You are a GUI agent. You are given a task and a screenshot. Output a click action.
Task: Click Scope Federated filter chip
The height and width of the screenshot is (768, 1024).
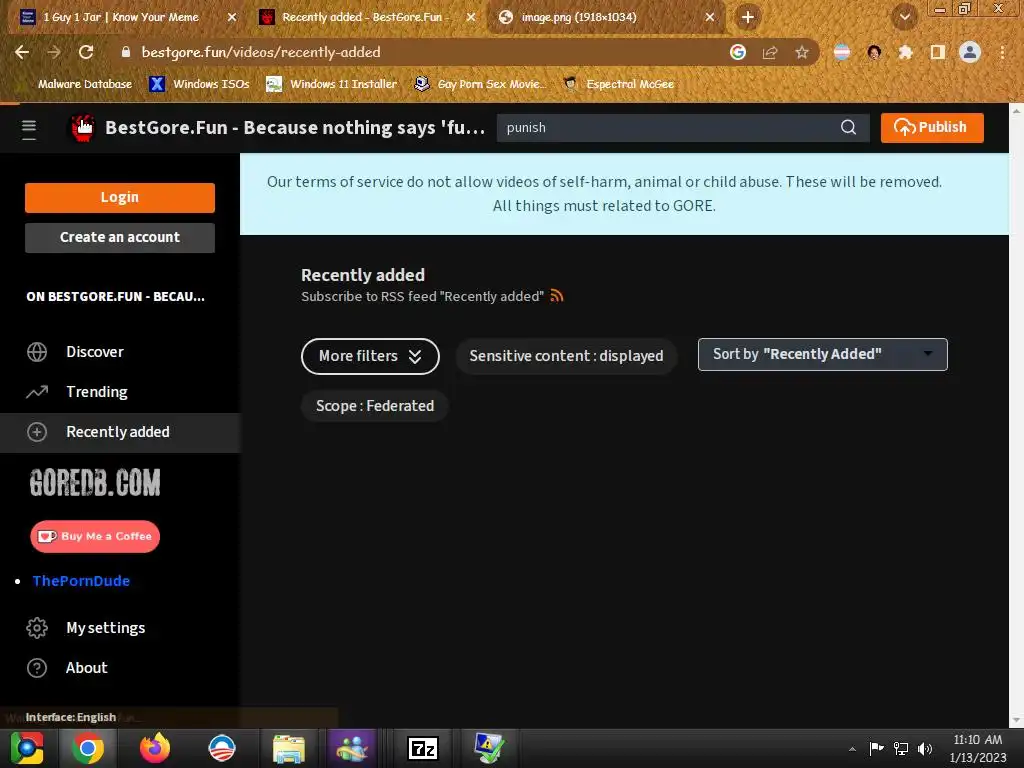(x=375, y=406)
